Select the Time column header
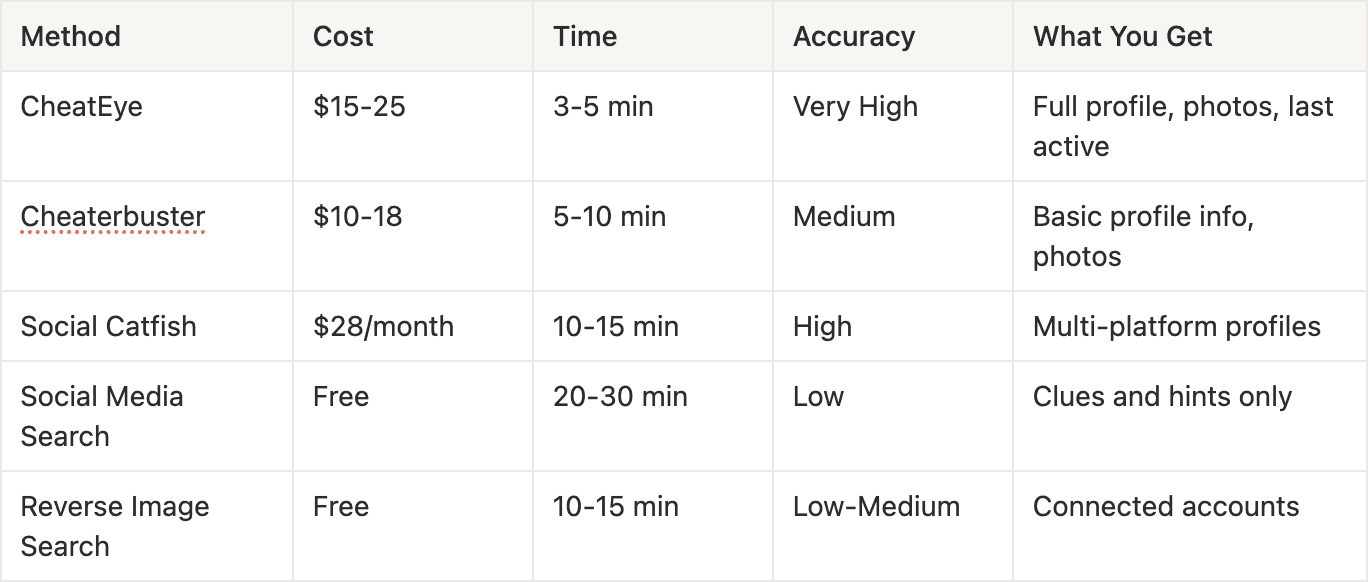Viewport: 1368px width, 582px height. pyautogui.click(x=585, y=37)
